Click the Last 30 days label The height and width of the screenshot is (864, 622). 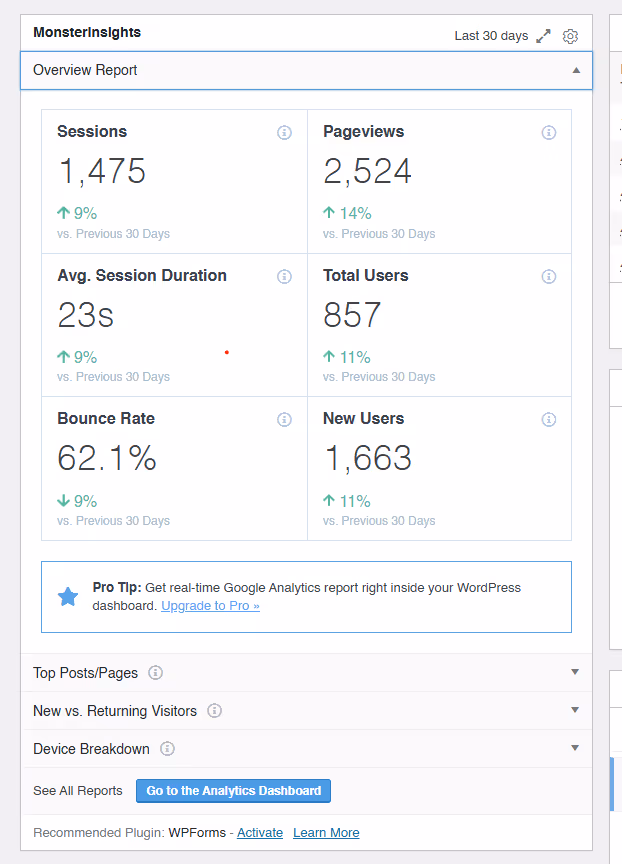pos(491,36)
